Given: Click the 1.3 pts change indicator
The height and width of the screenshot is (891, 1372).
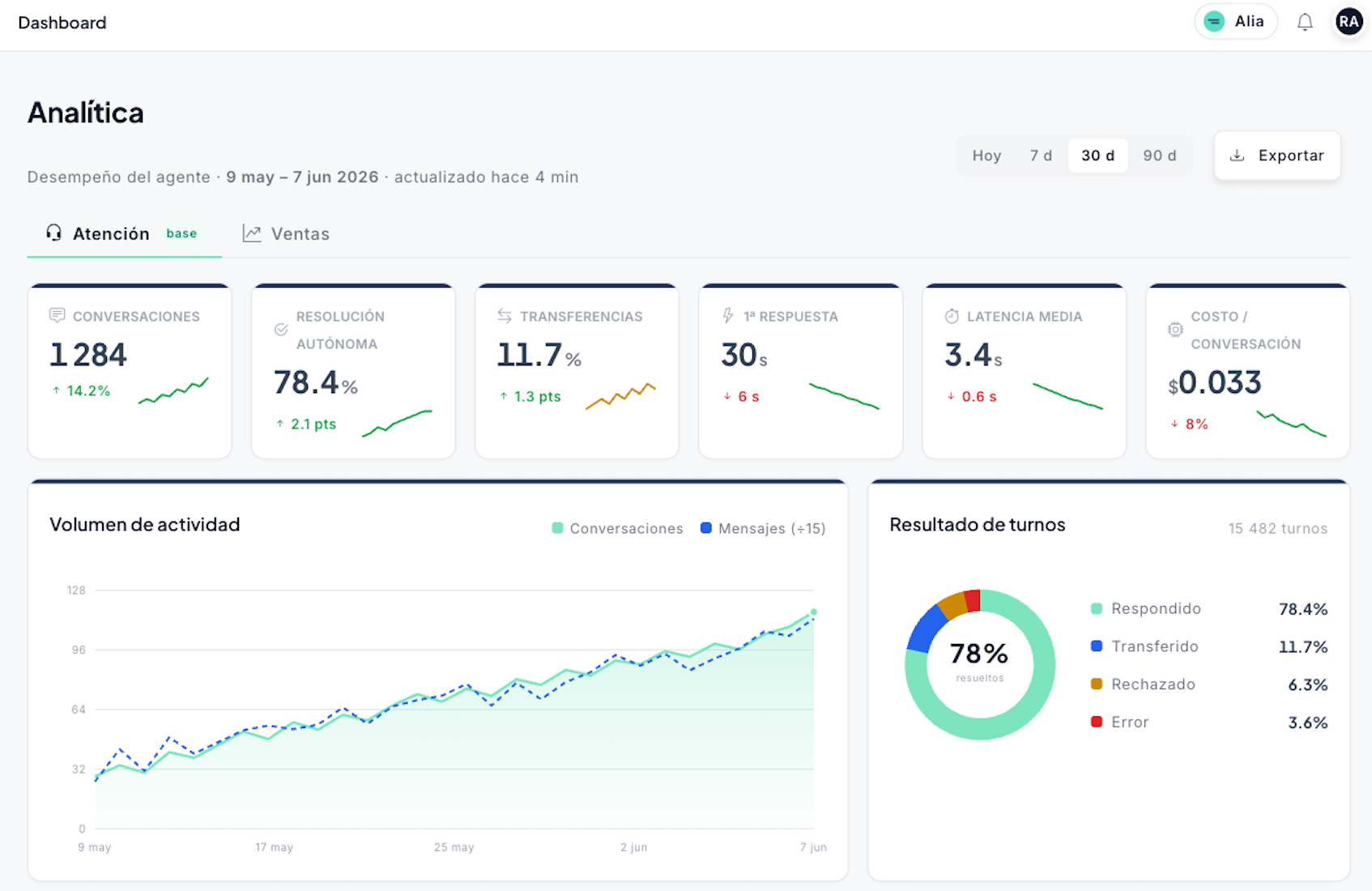Looking at the screenshot, I should coord(530,396).
